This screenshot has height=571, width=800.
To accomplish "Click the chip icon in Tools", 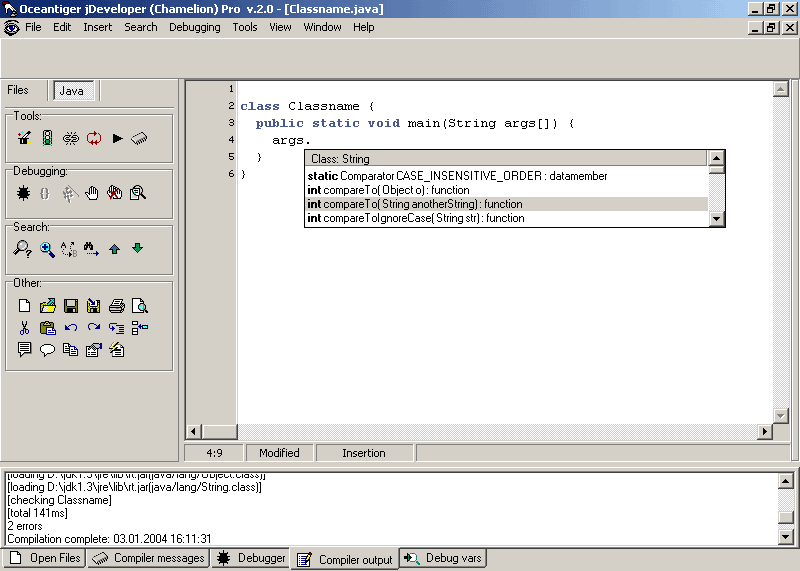I will [139, 138].
